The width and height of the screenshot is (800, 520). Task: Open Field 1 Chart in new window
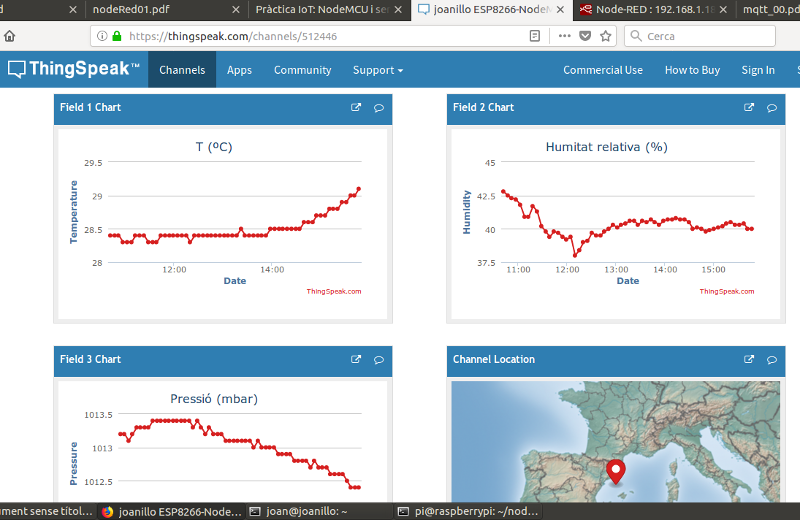[356, 108]
